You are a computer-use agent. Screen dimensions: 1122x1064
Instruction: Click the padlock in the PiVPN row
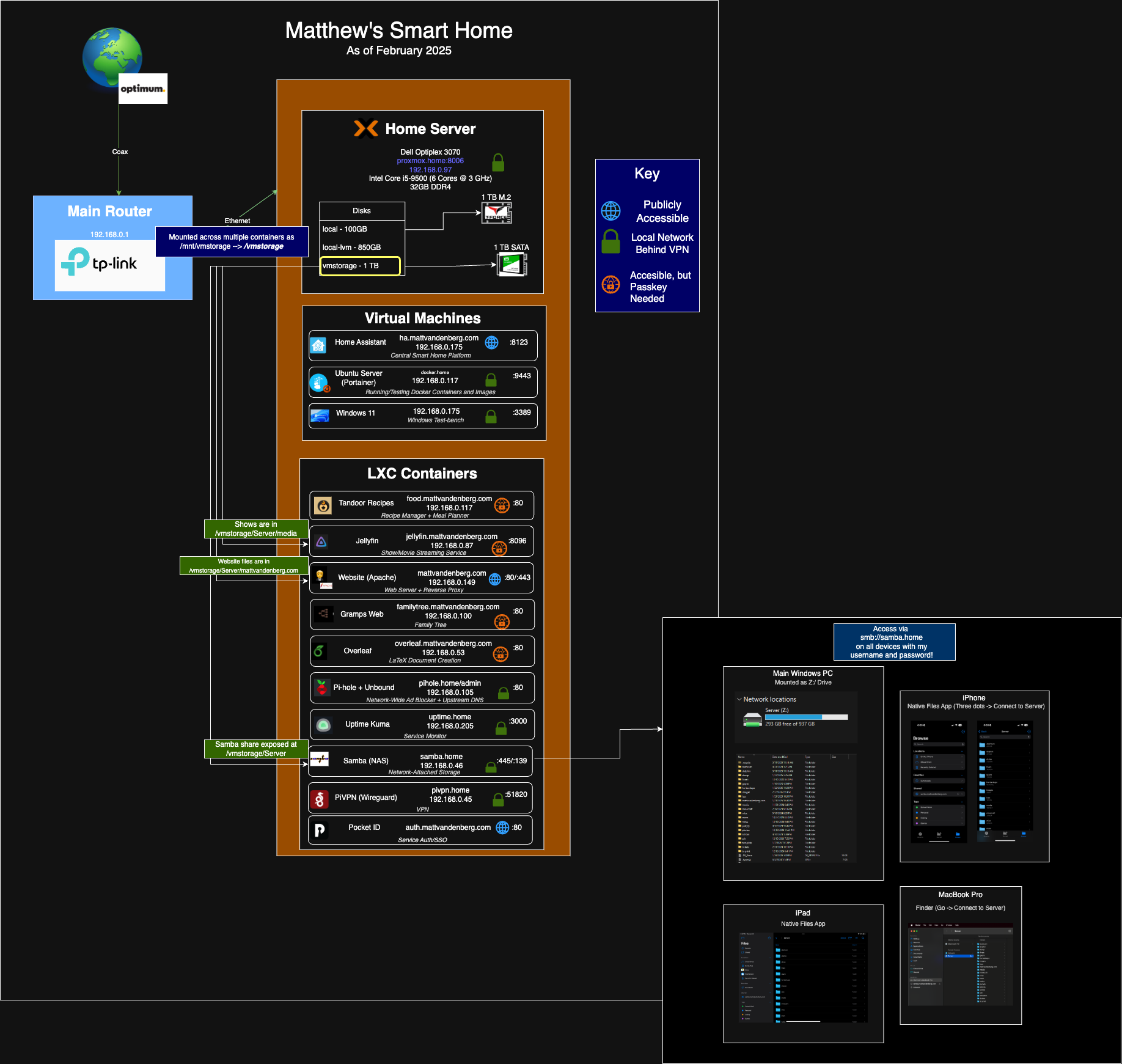click(x=499, y=798)
